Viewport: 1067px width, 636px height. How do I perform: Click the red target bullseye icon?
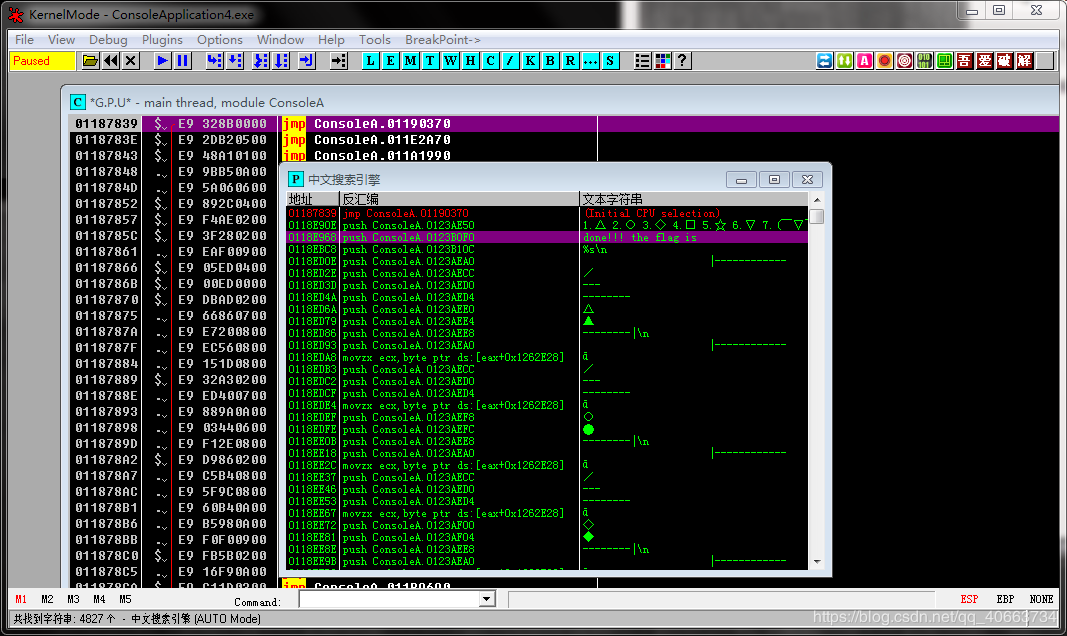point(904,61)
